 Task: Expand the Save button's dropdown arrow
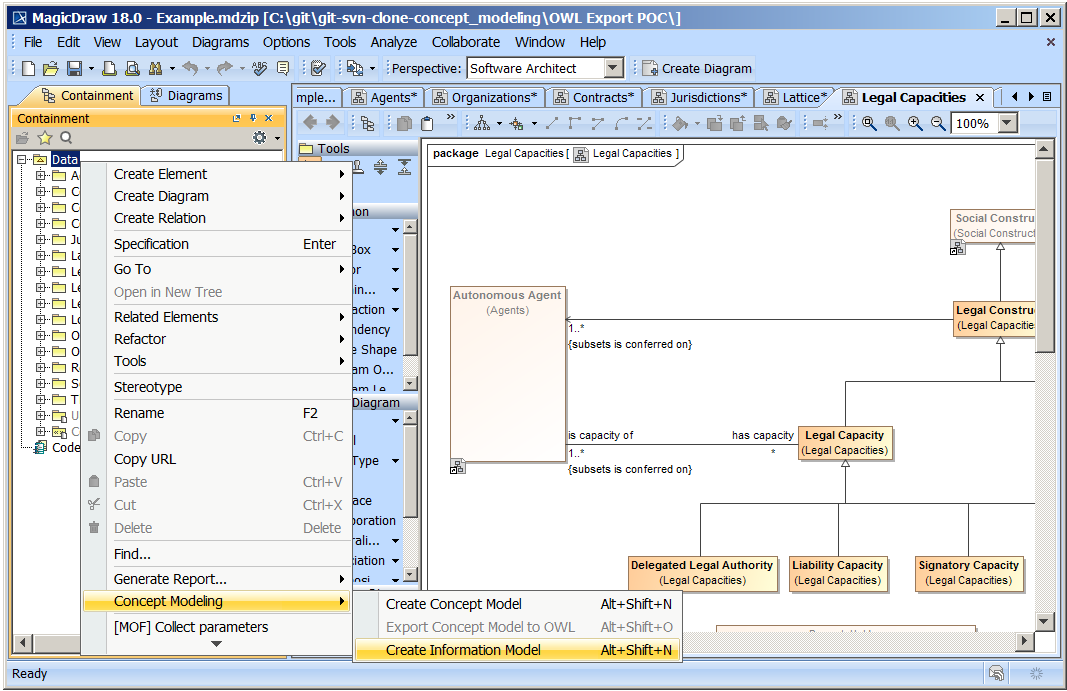(89, 67)
